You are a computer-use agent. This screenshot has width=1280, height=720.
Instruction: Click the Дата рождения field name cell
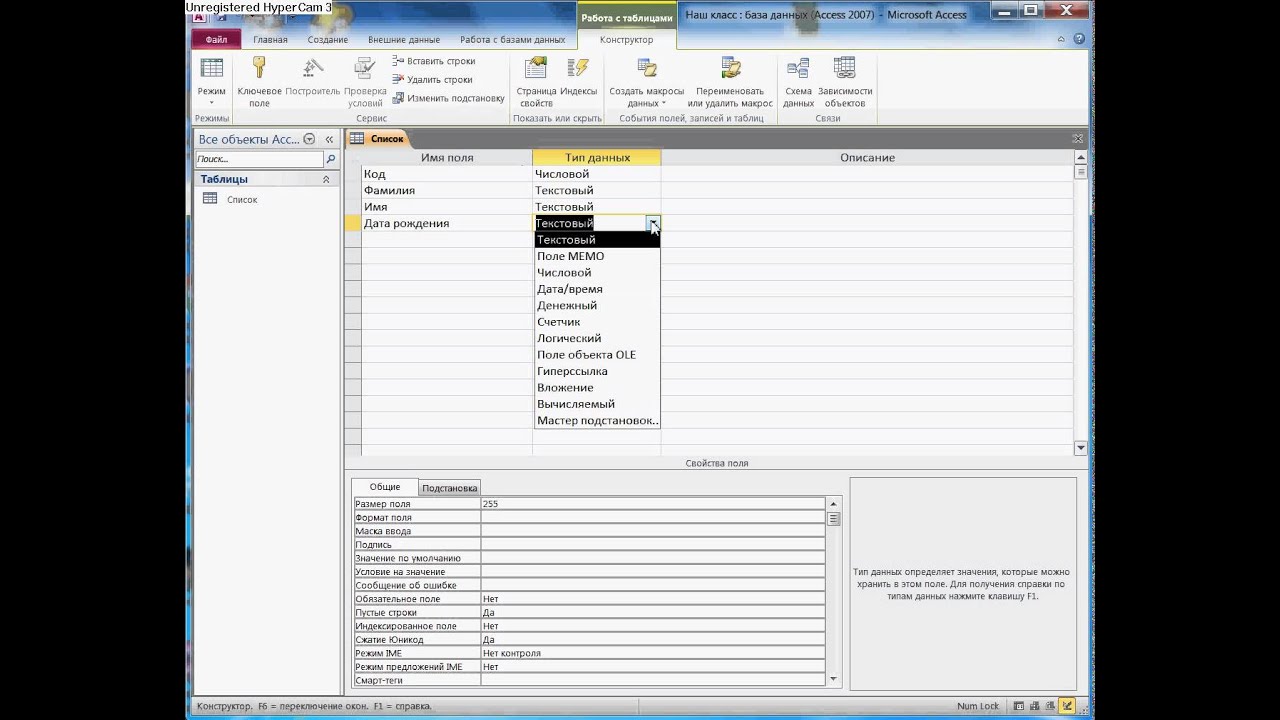tap(447, 223)
